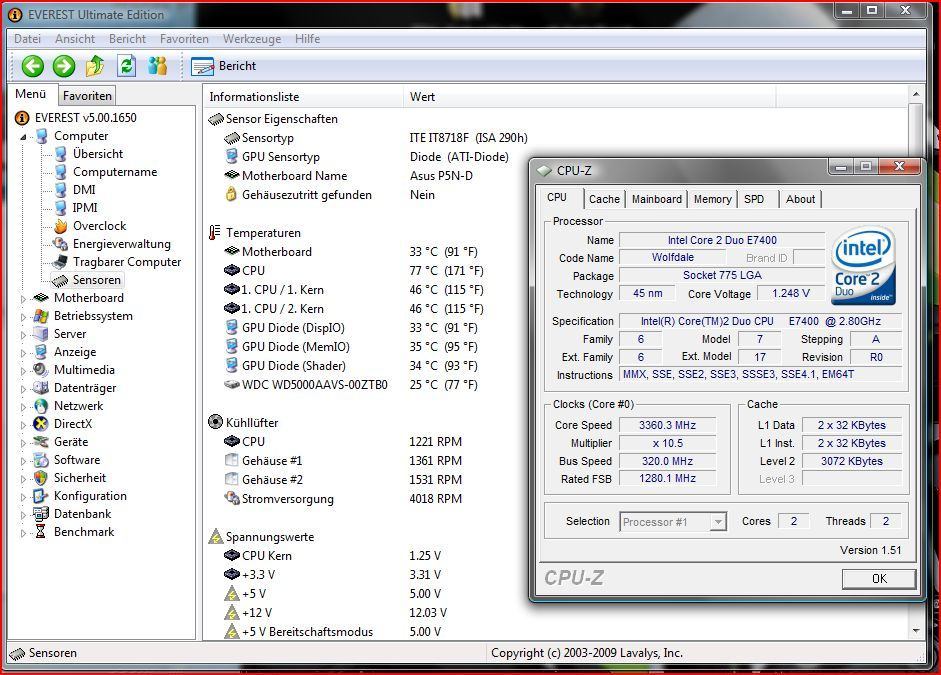Screen dimensions: 941x675
Task: Click the scrollbar up arrow in list
Action: (x=916, y=95)
